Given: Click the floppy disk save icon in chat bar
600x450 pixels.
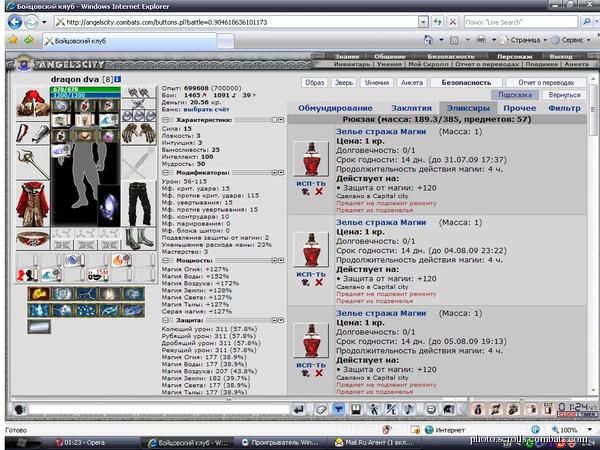Looking at the screenshot, I should point(356,409).
